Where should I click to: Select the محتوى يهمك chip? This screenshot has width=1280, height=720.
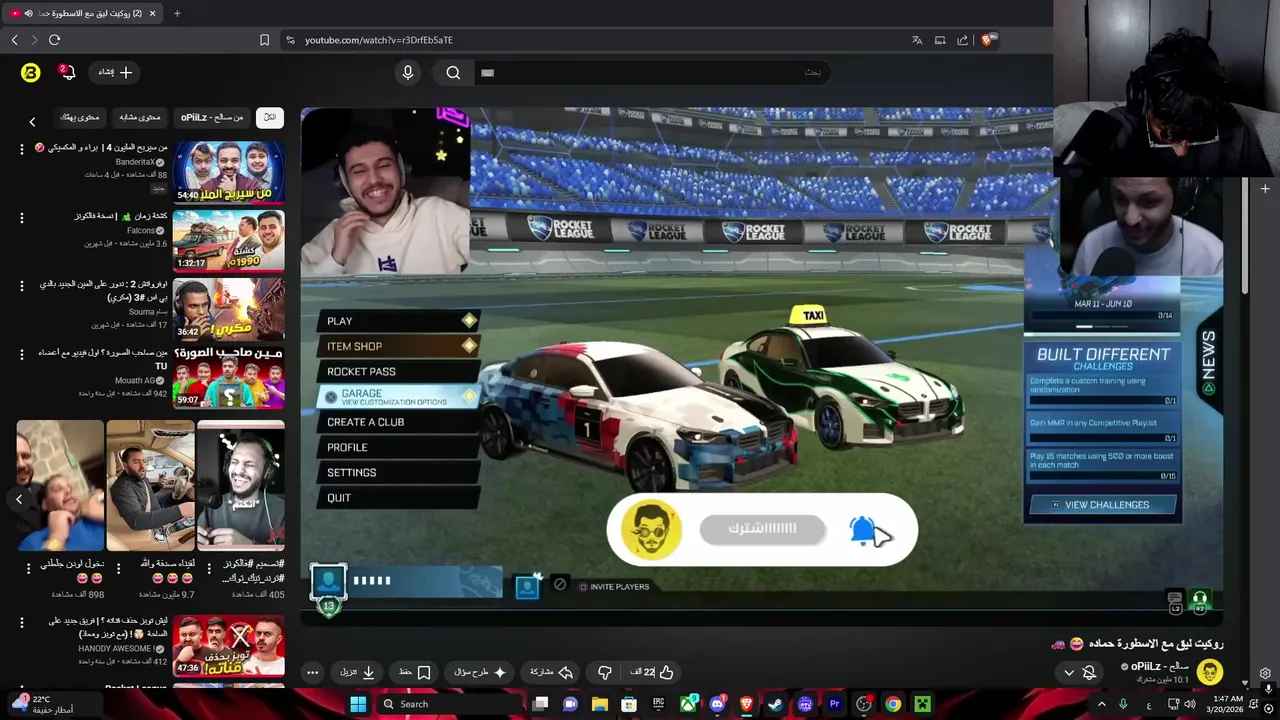pyautogui.click(x=80, y=117)
